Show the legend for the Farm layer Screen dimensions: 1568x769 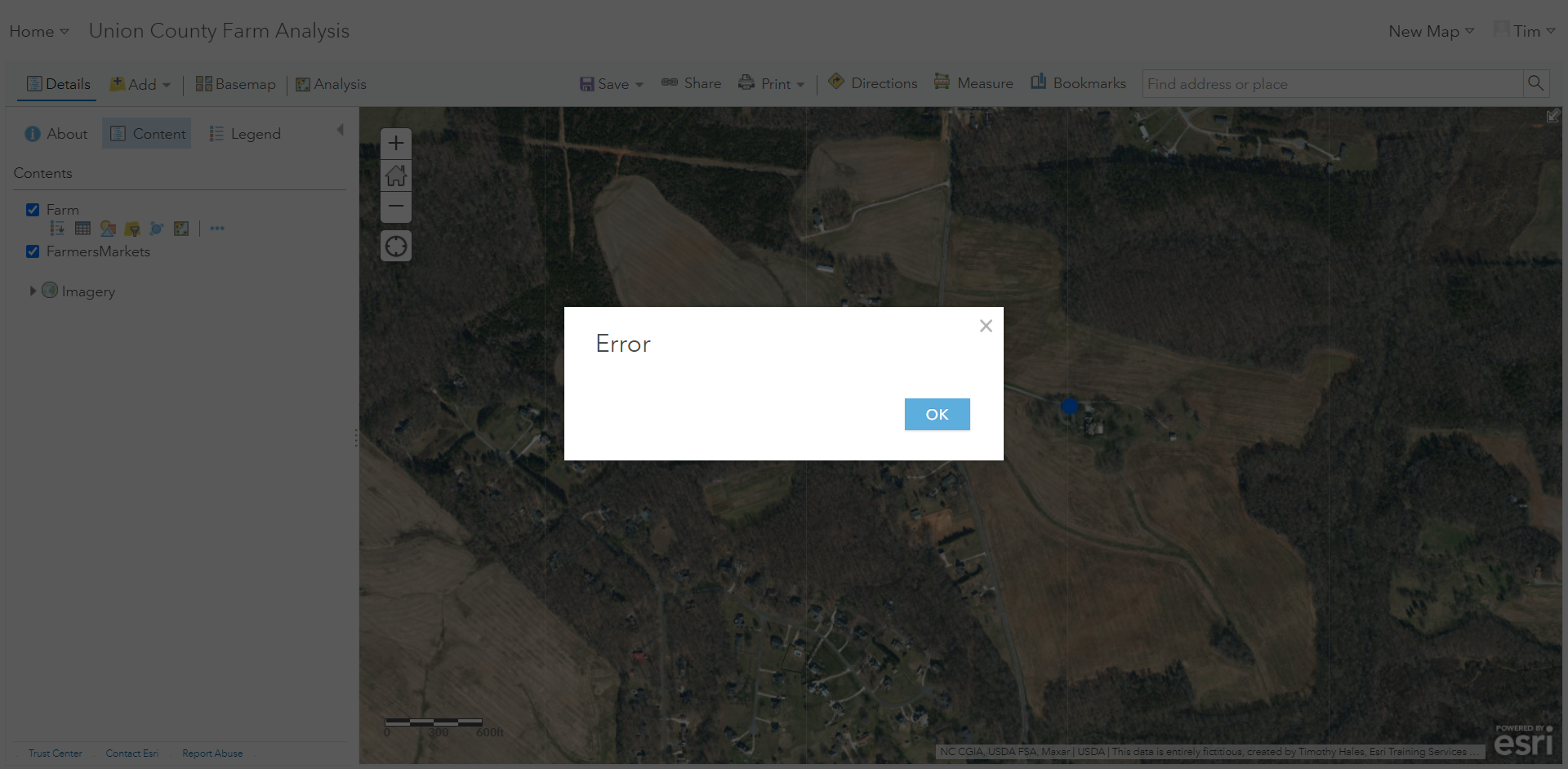point(57,229)
